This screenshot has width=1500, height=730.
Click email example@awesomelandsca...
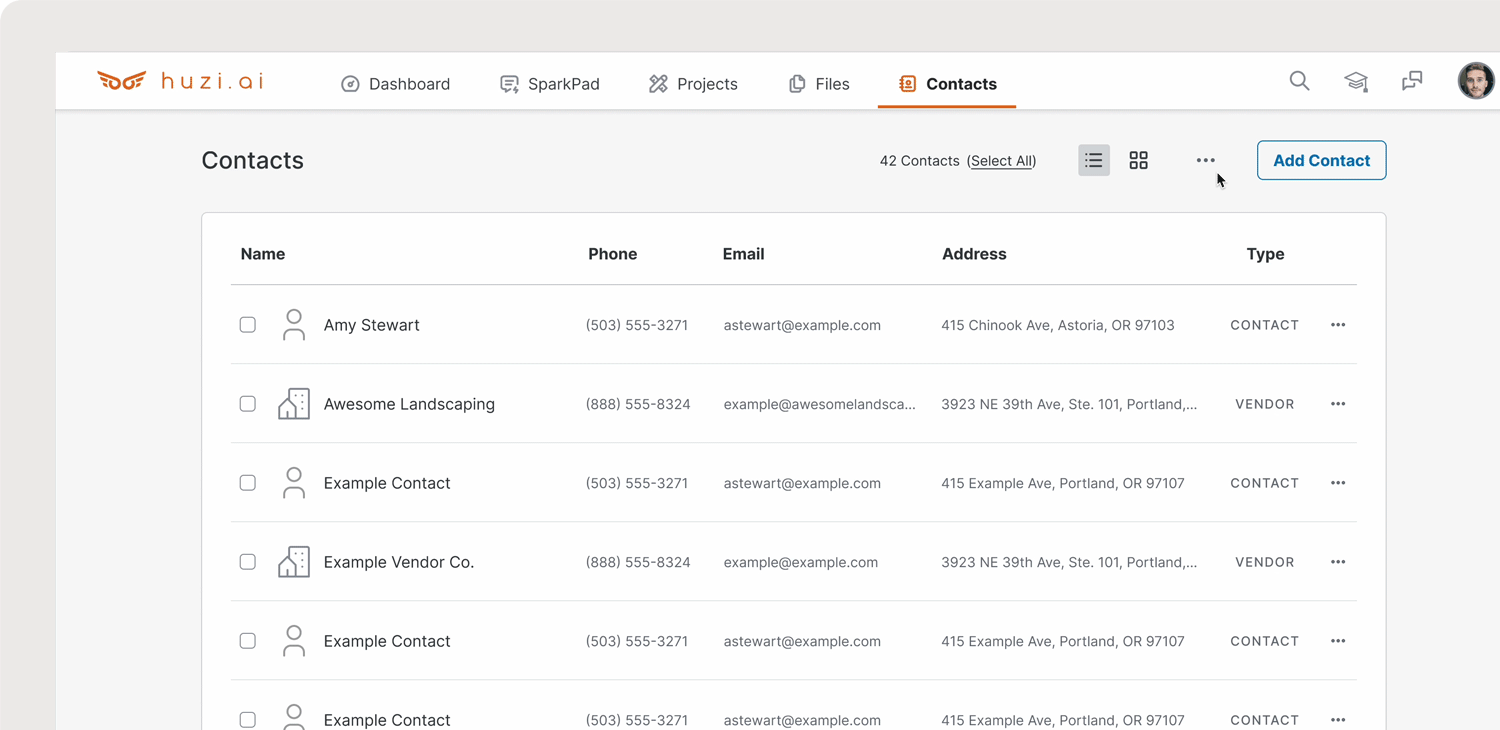pos(819,404)
